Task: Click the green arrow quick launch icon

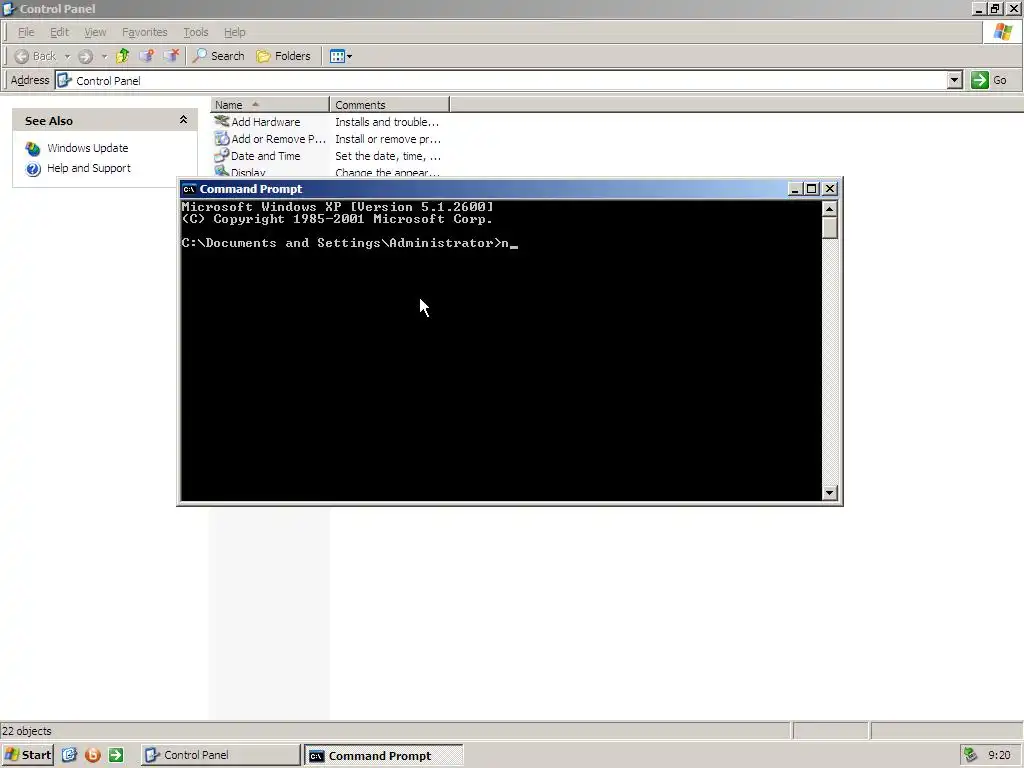Action: [x=116, y=755]
